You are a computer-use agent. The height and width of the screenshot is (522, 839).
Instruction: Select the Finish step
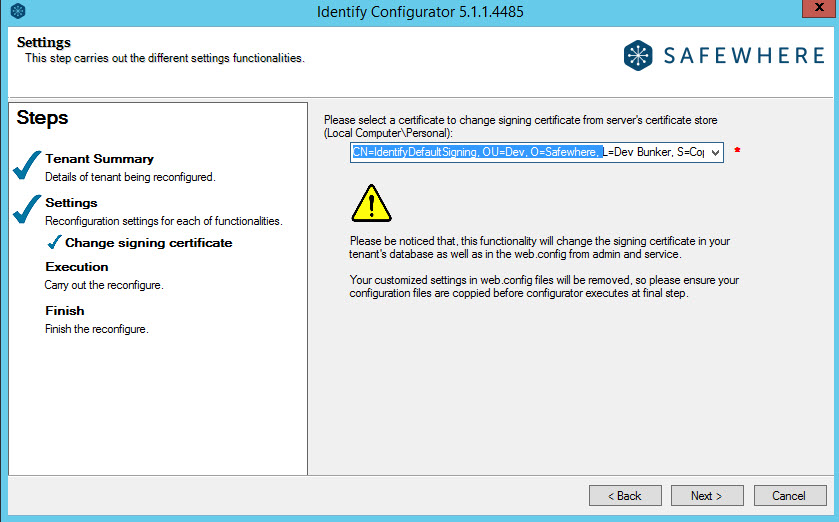click(x=65, y=311)
